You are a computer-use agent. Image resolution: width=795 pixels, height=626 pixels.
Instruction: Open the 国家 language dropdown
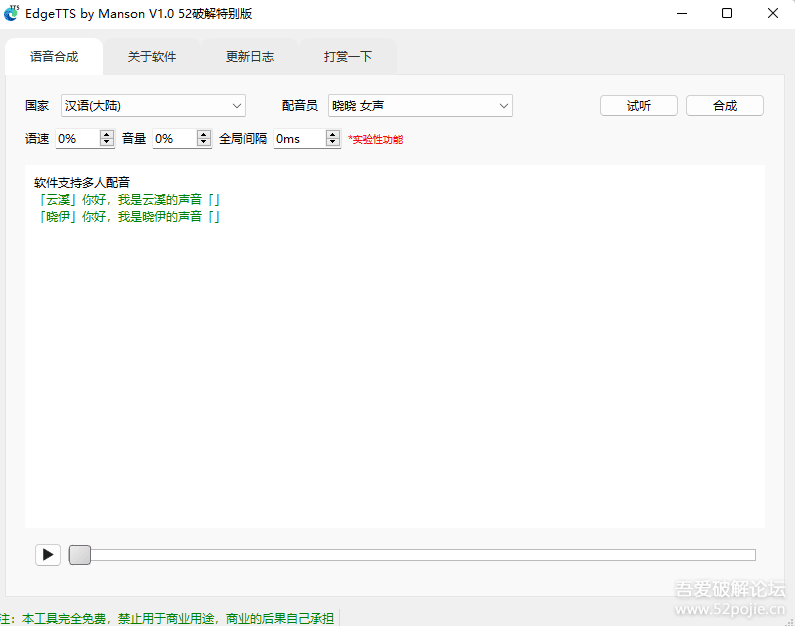coord(153,106)
